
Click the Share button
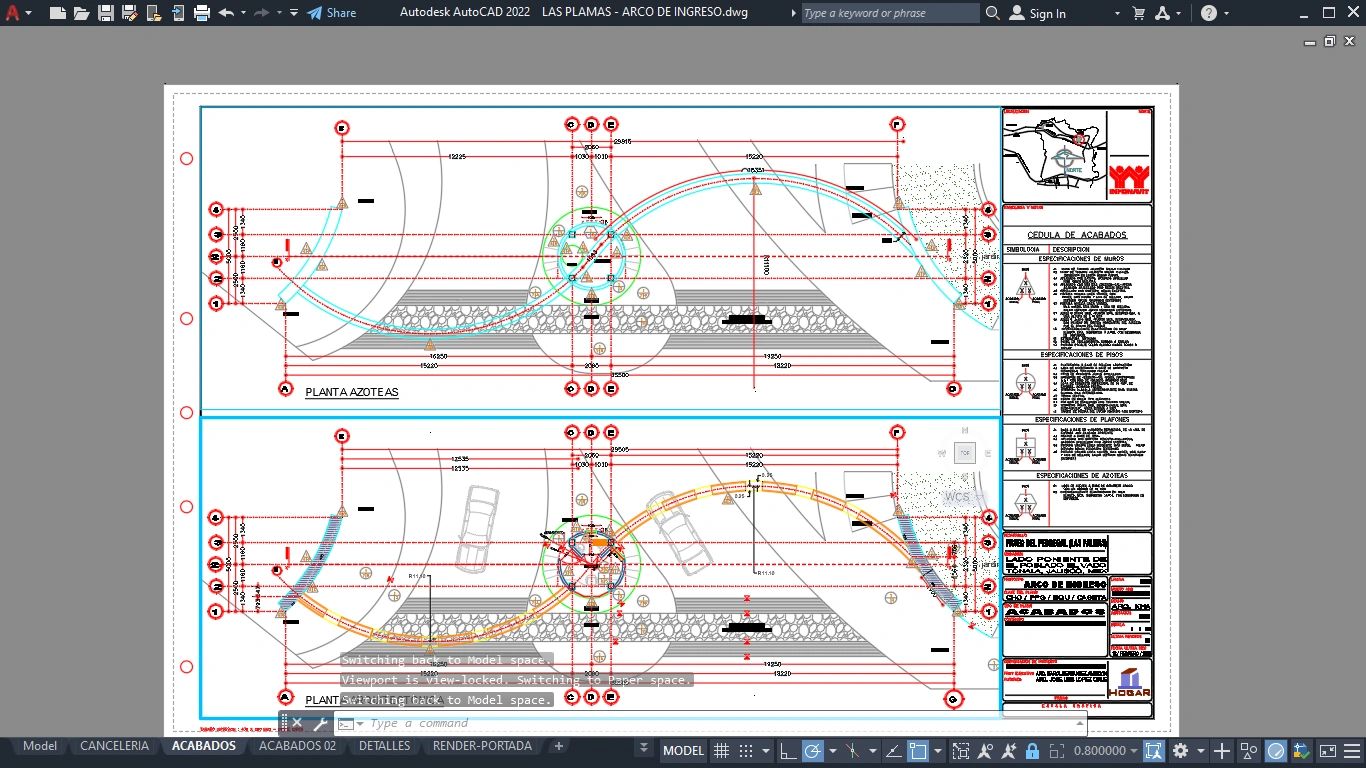coord(331,13)
